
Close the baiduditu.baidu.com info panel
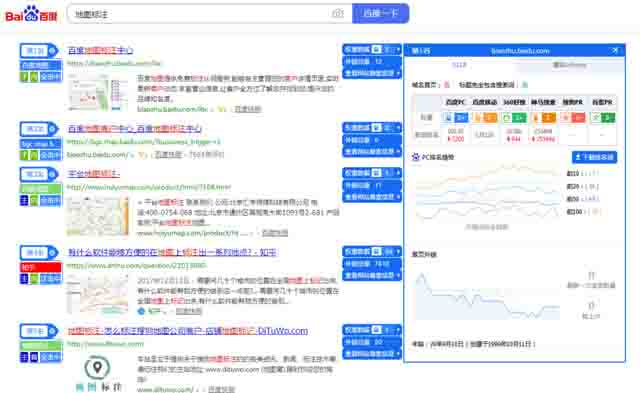click(x=615, y=50)
